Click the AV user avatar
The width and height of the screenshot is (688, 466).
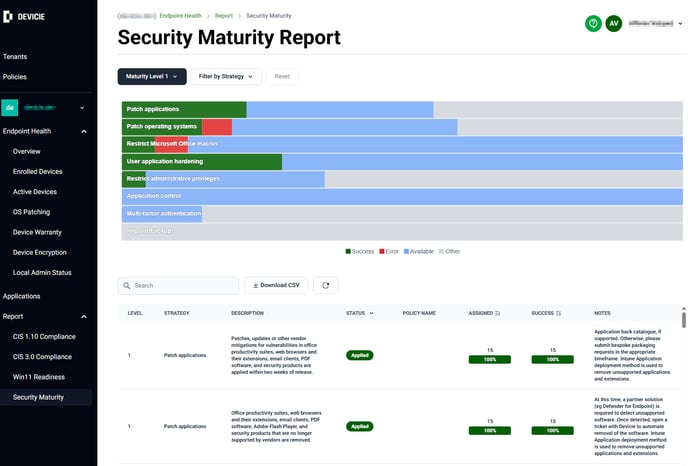click(613, 23)
